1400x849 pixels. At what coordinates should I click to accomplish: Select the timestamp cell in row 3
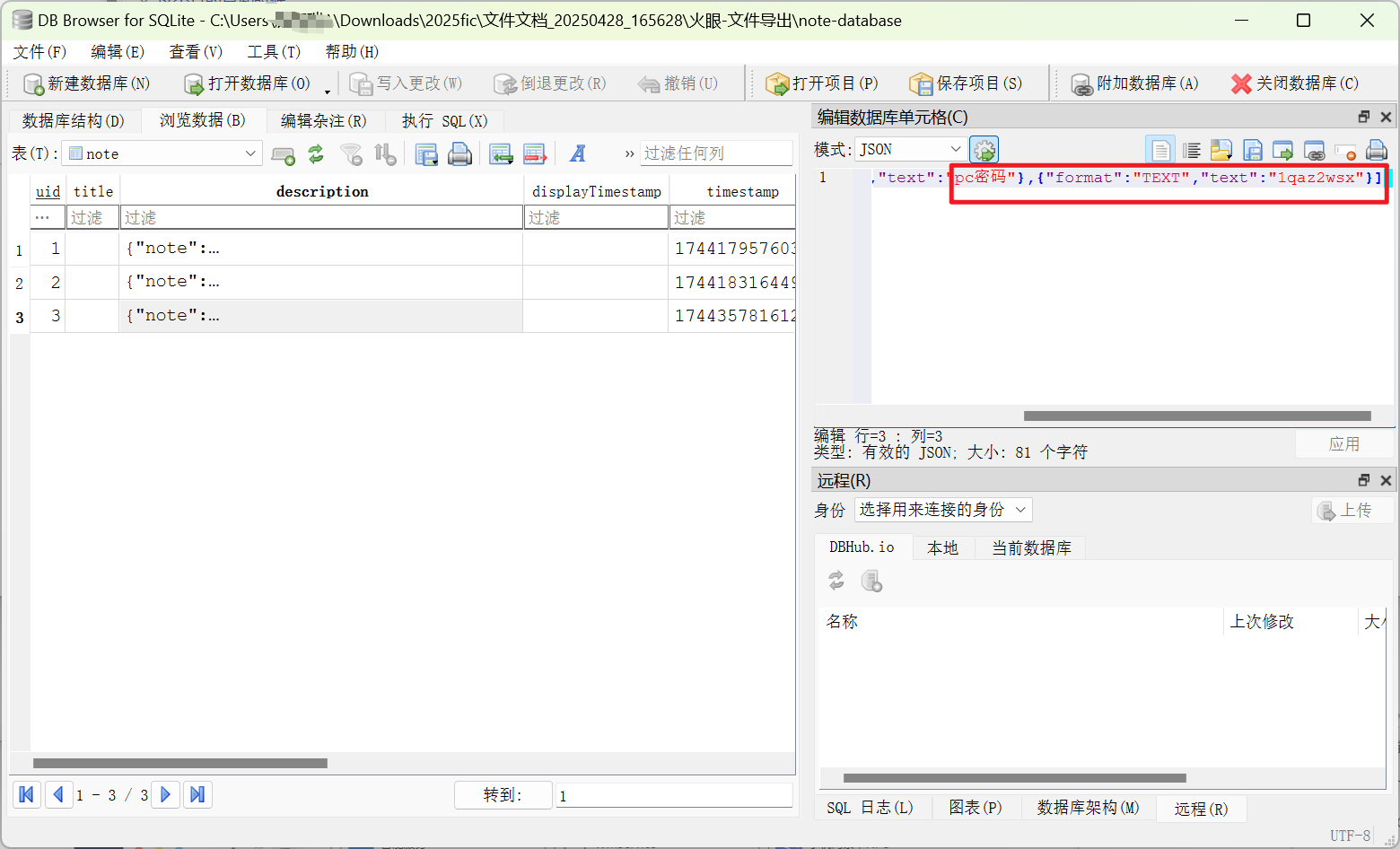[x=732, y=316]
